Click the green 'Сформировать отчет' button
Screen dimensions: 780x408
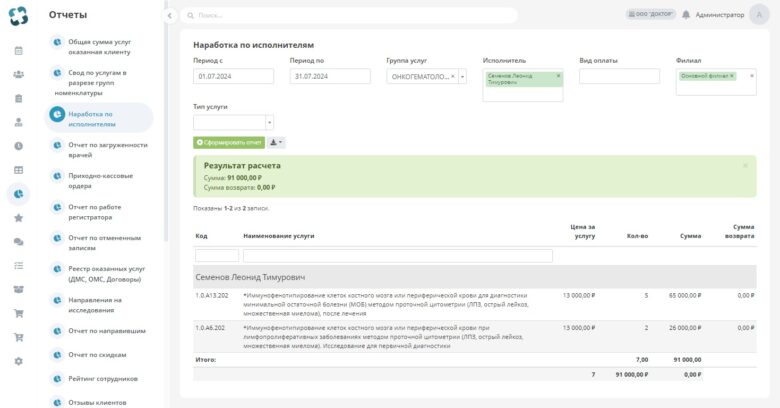tap(229, 142)
